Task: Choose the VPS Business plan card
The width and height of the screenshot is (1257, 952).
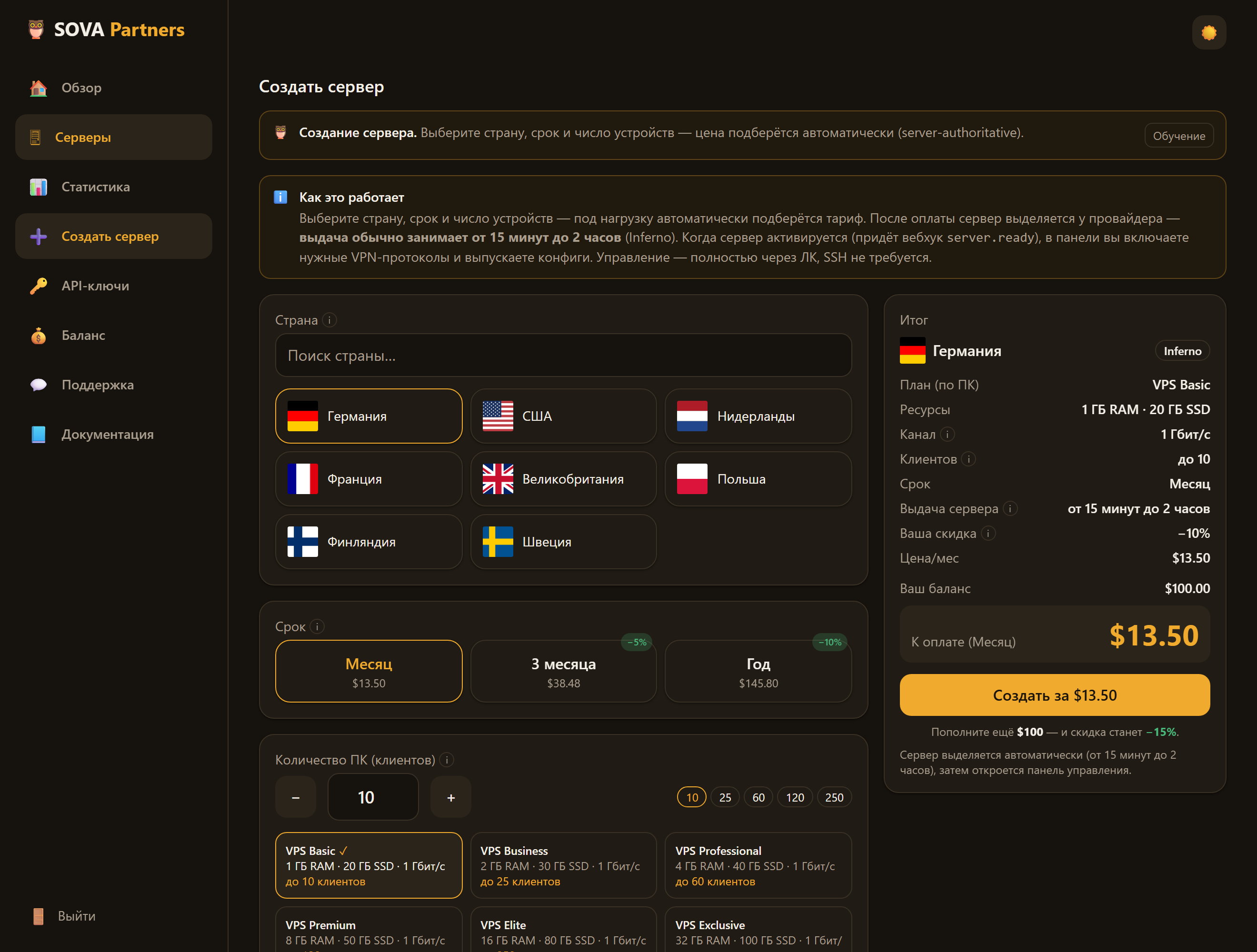Action: coord(563,866)
